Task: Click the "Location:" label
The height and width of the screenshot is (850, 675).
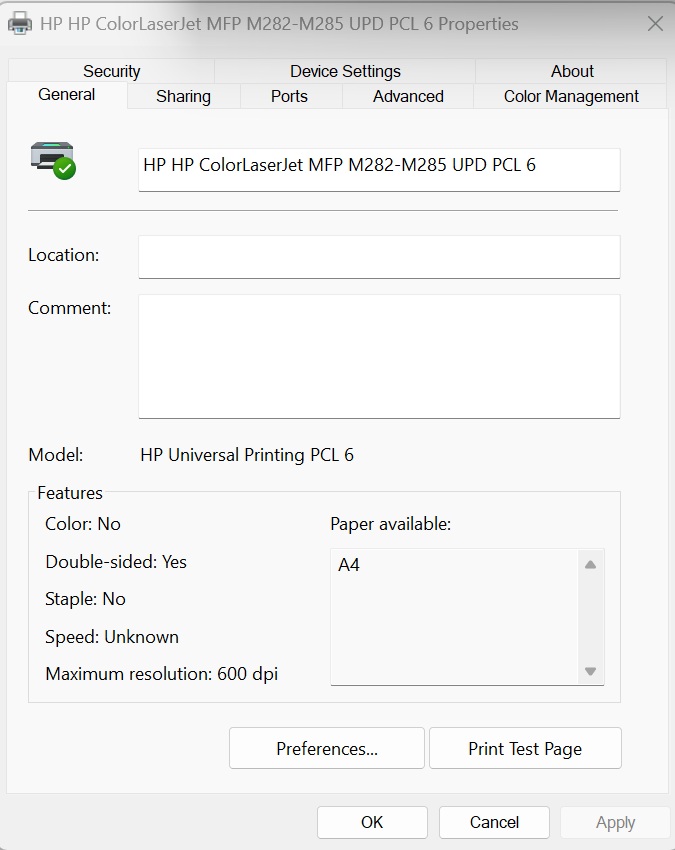Action: (x=63, y=255)
